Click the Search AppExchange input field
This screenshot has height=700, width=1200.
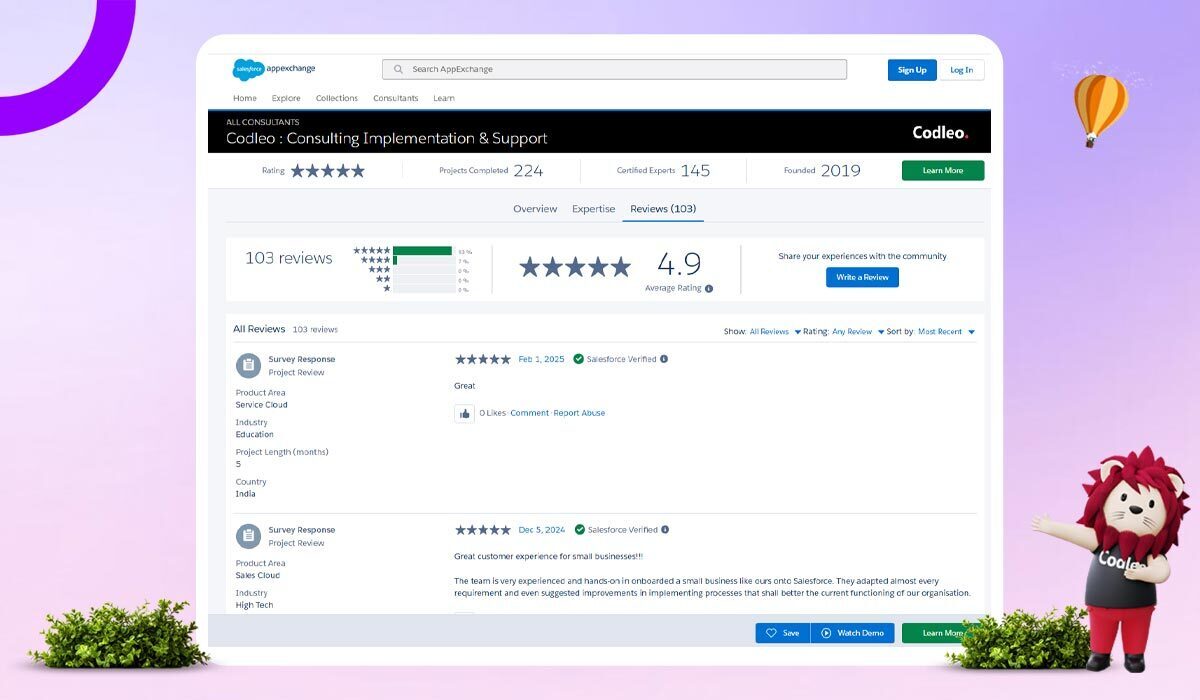pyautogui.click(x=614, y=69)
